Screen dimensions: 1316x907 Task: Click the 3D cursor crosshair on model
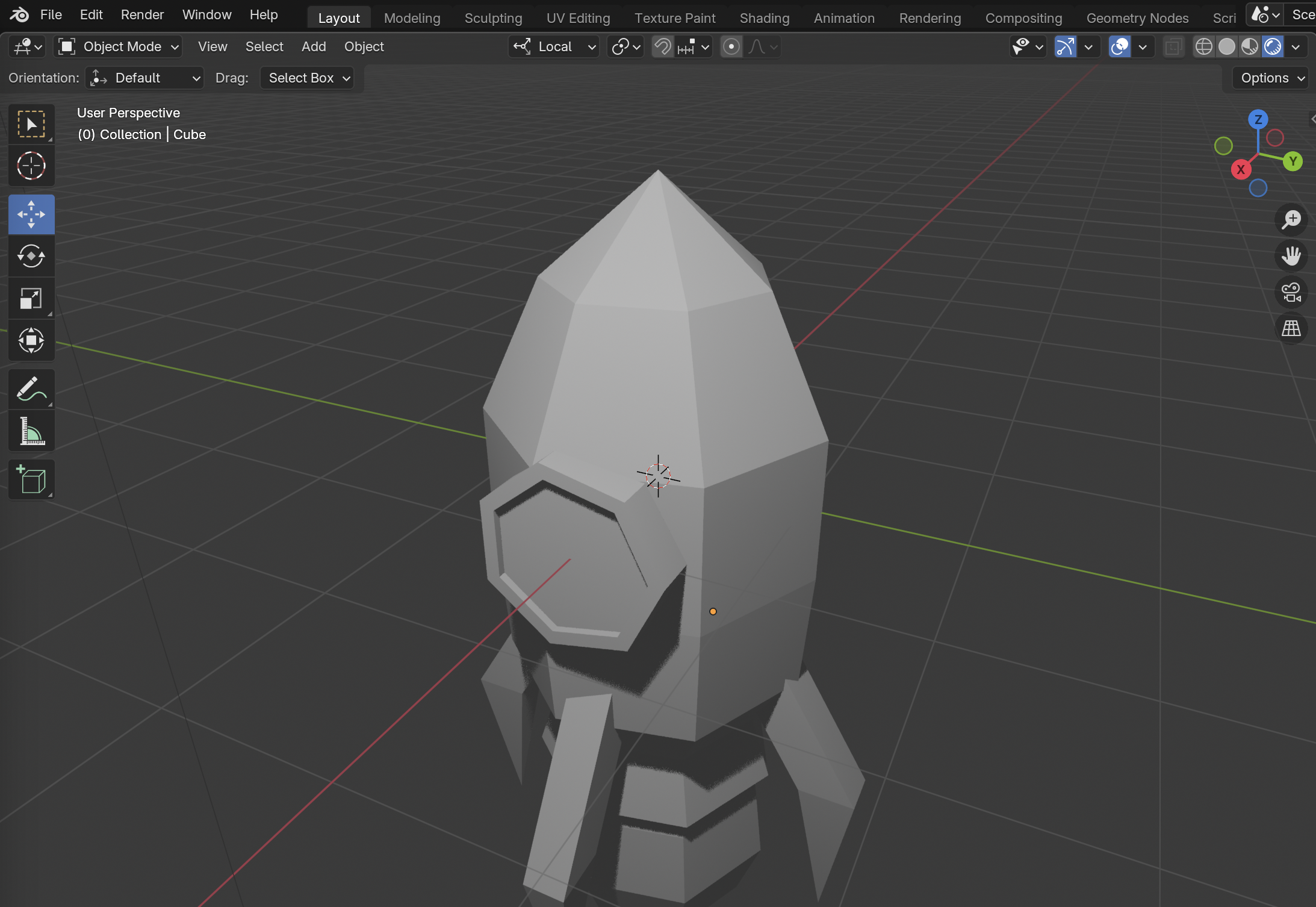tap(658, 476)
